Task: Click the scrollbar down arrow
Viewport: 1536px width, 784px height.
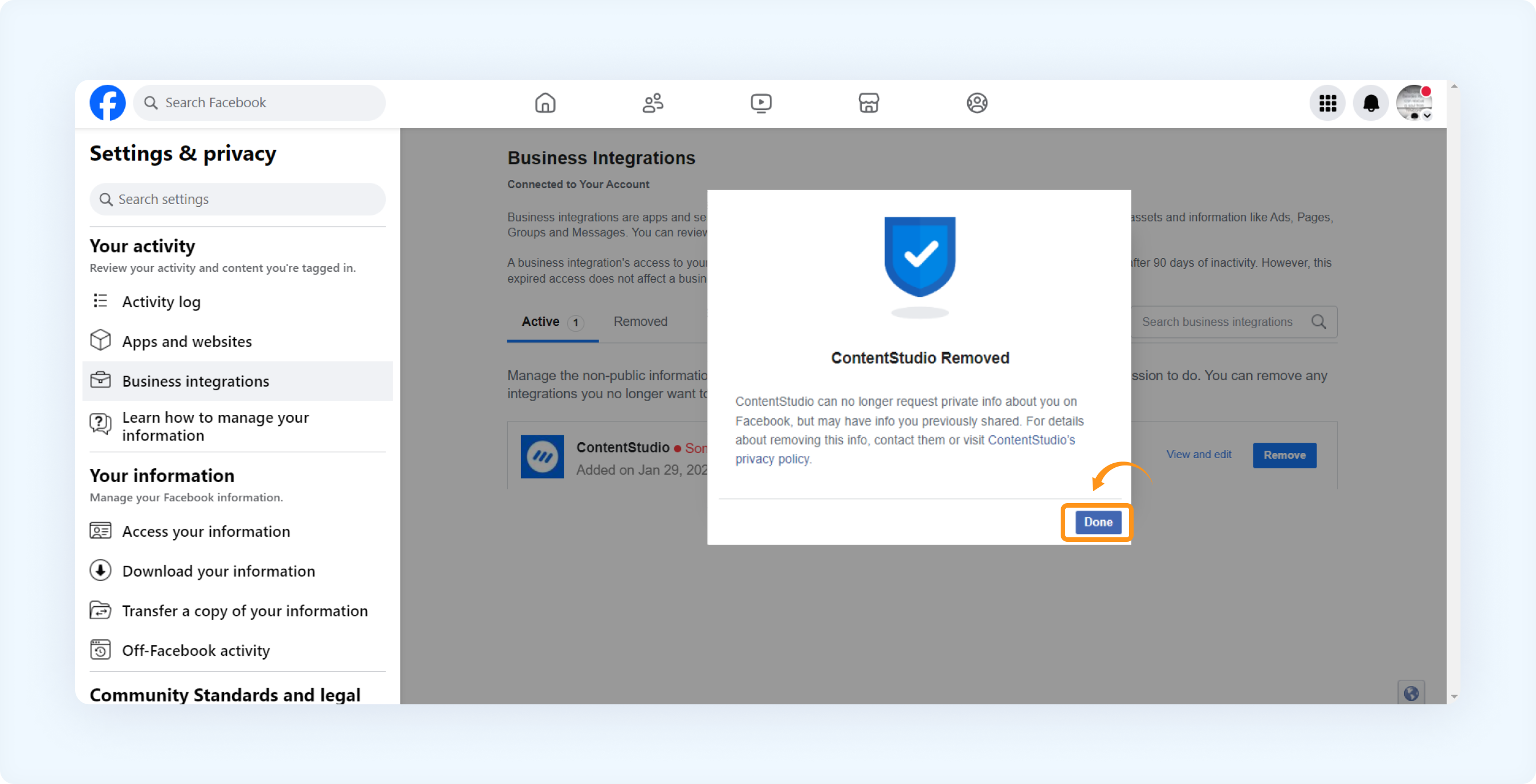Action: tap(1454, 696)
